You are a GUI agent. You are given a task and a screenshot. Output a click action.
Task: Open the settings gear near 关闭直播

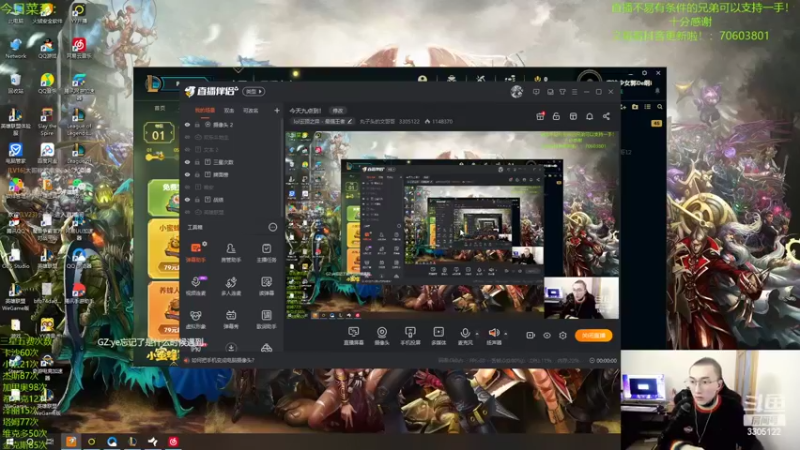pos(563,335)
